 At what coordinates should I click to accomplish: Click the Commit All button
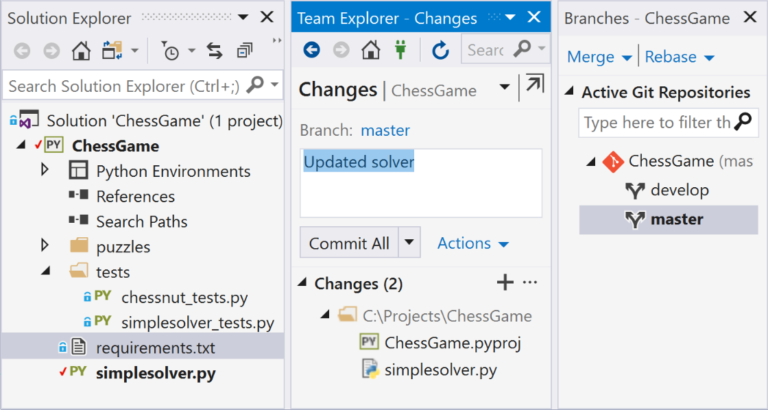click(x=349, y=243)
